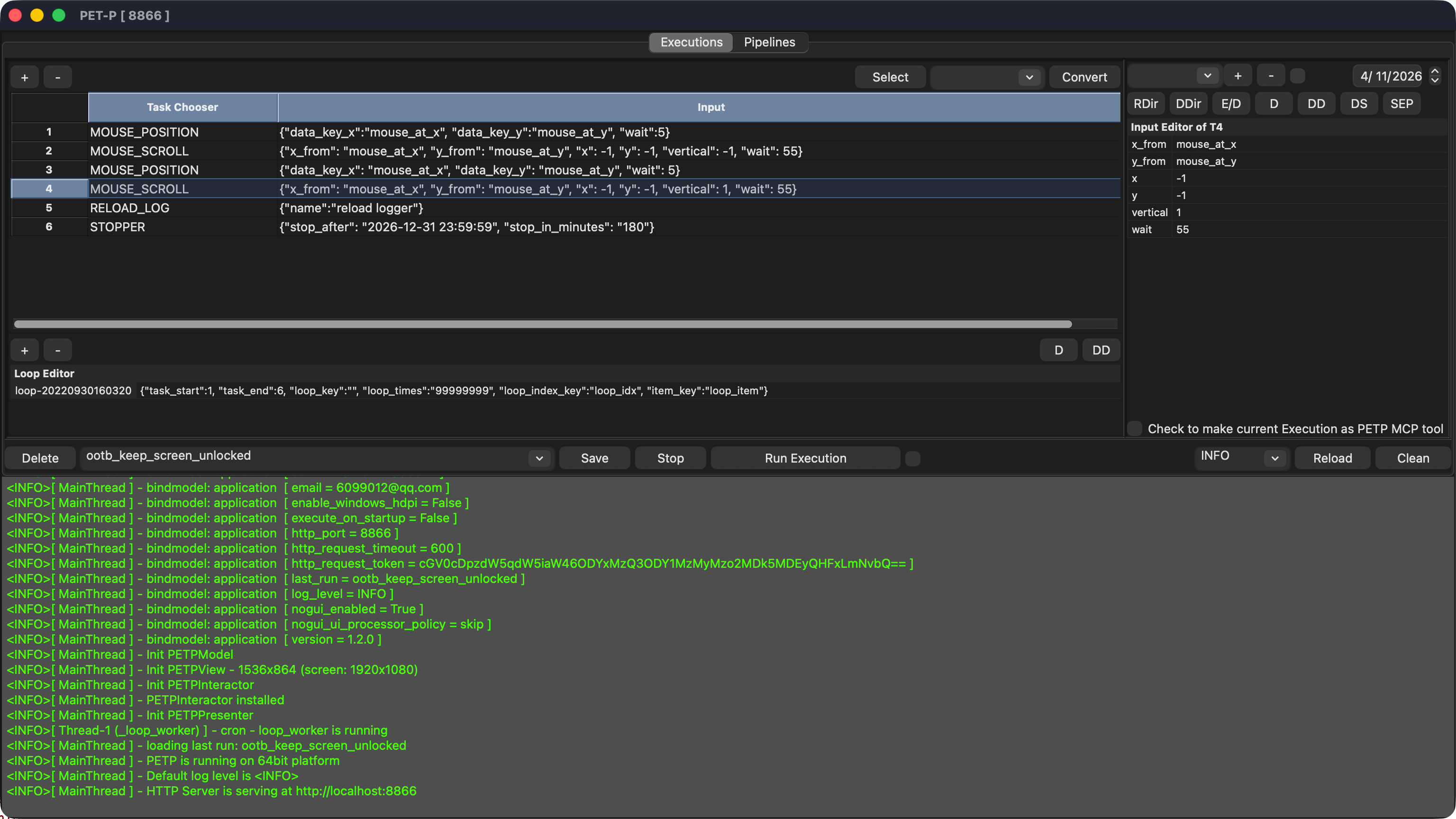
Task: Click the DS icon in the right panel
Action: pos(1359,103)
